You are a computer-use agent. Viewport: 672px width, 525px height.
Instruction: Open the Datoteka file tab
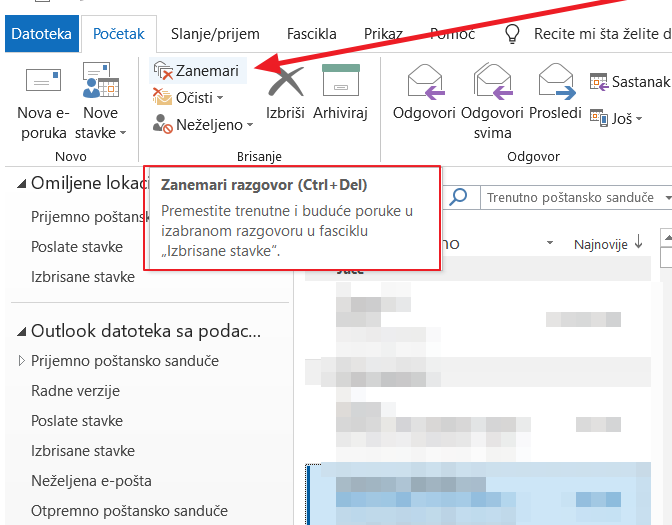pyautogui.click(x=42, y=34)
